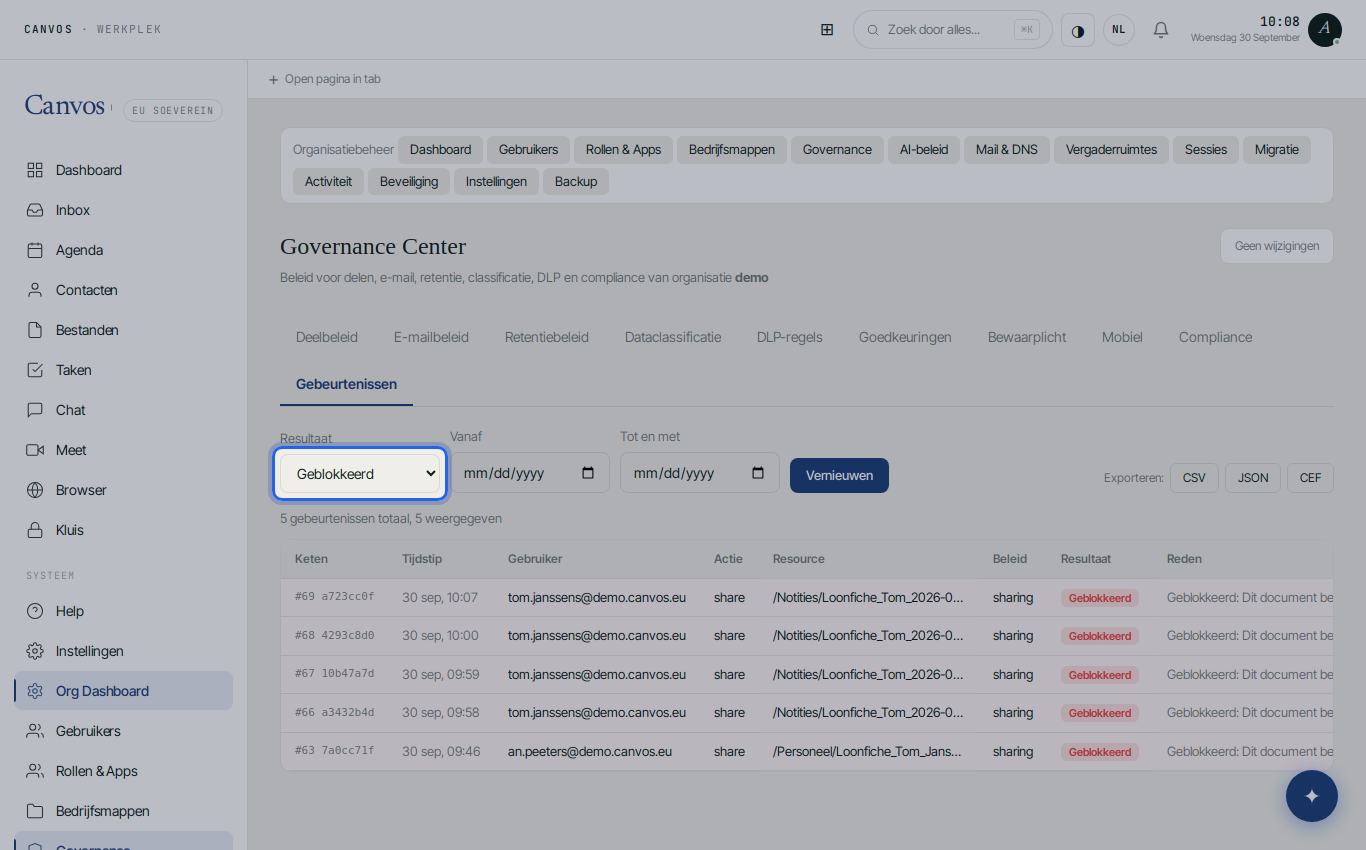Click the Geen wijzigingen button
This screenshot has height=850, width=1366.
[x=1277, y=246]
